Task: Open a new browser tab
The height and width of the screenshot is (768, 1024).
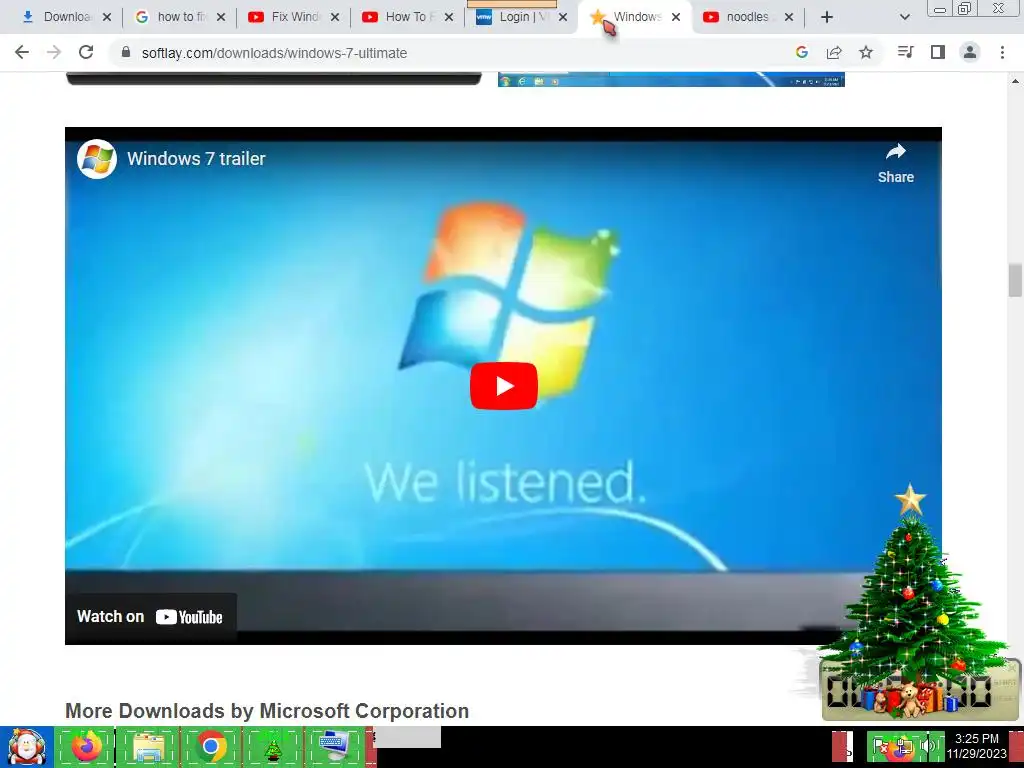Action: pyautogui.click(x=827, y=18)
